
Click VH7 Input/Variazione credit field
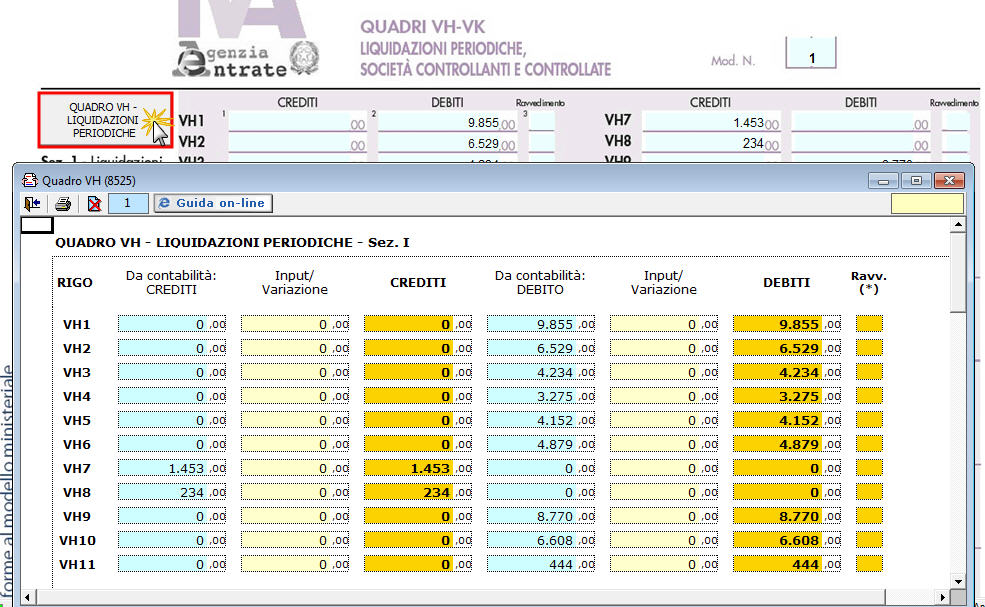(x=295, y=468)
